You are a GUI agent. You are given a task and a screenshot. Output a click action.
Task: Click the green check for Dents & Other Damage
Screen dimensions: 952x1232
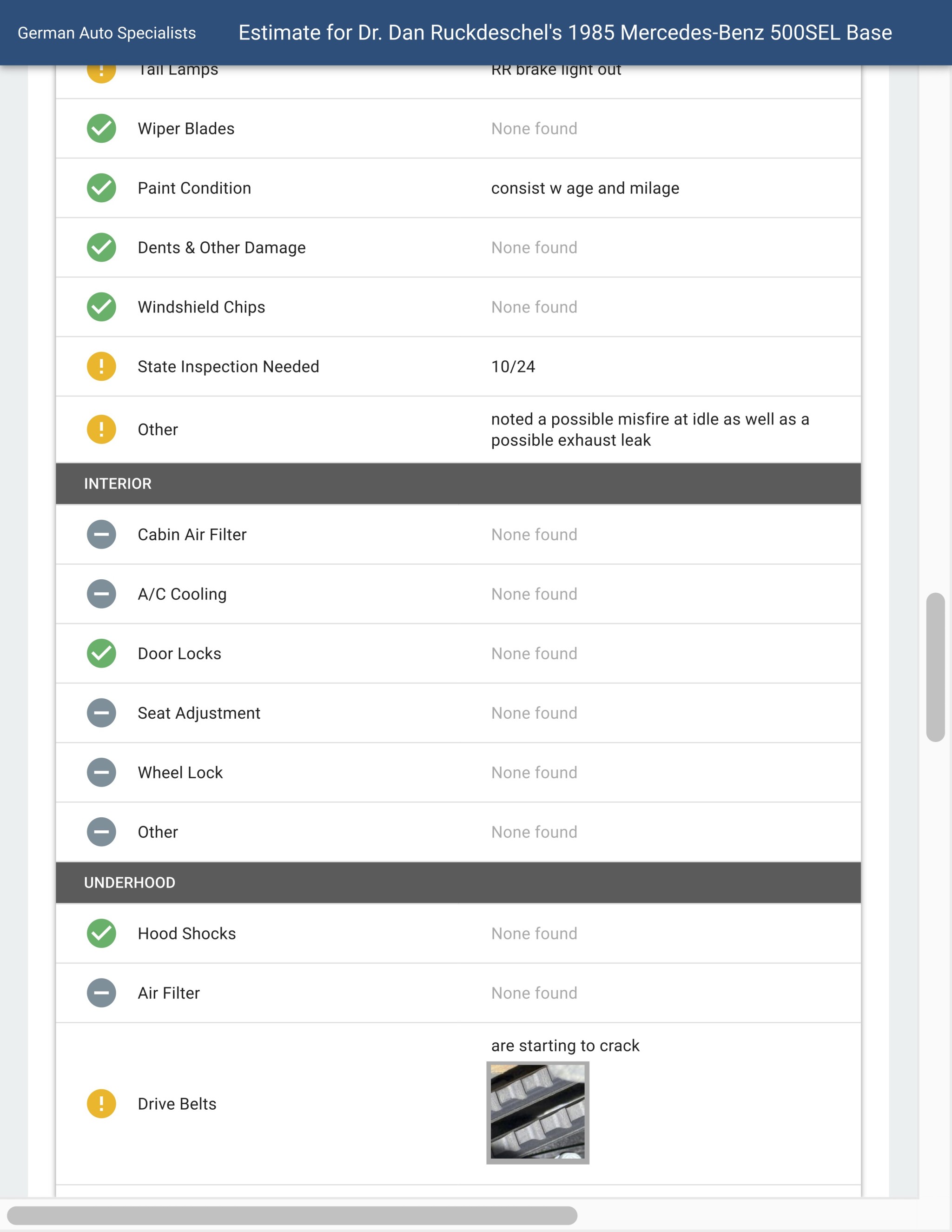coord(101,248)
